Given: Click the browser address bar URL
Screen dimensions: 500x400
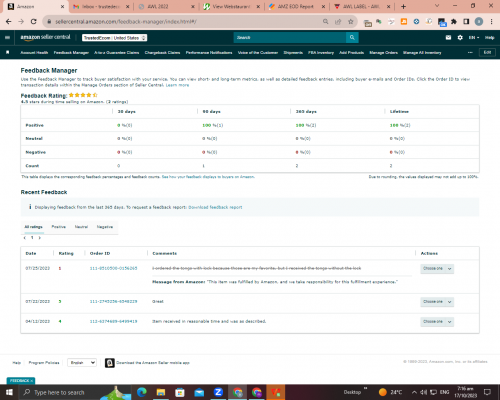Looking at the screenshot, I should point(126,22).
